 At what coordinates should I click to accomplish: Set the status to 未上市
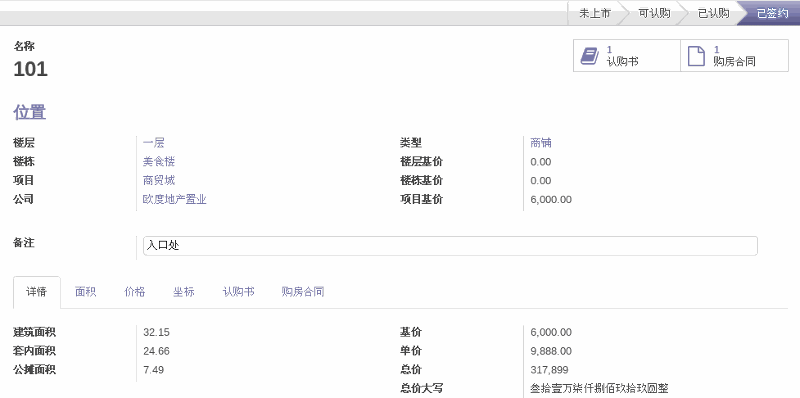point(594,13)
